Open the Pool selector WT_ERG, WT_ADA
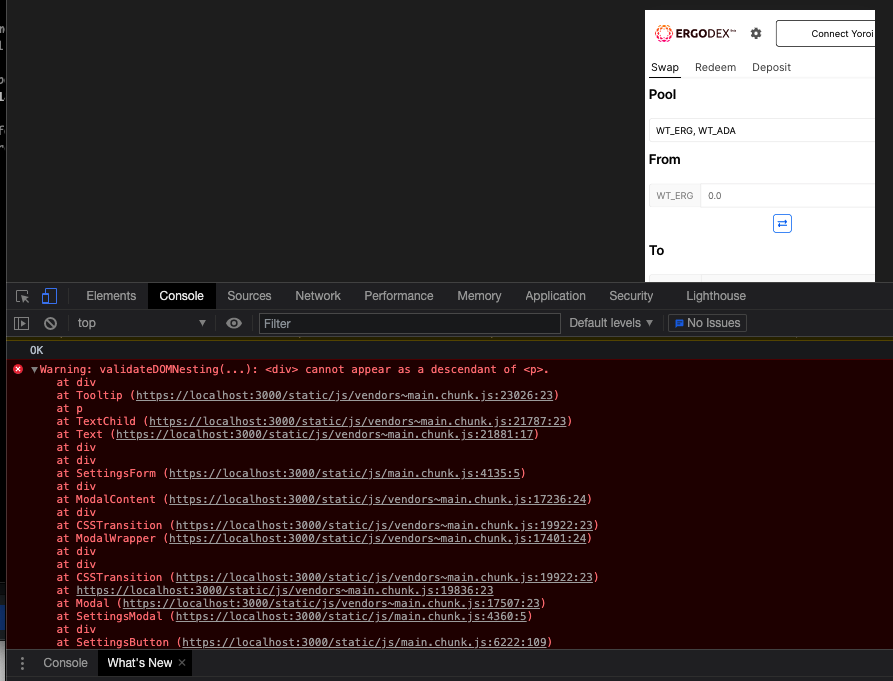 tap(761, 130)
